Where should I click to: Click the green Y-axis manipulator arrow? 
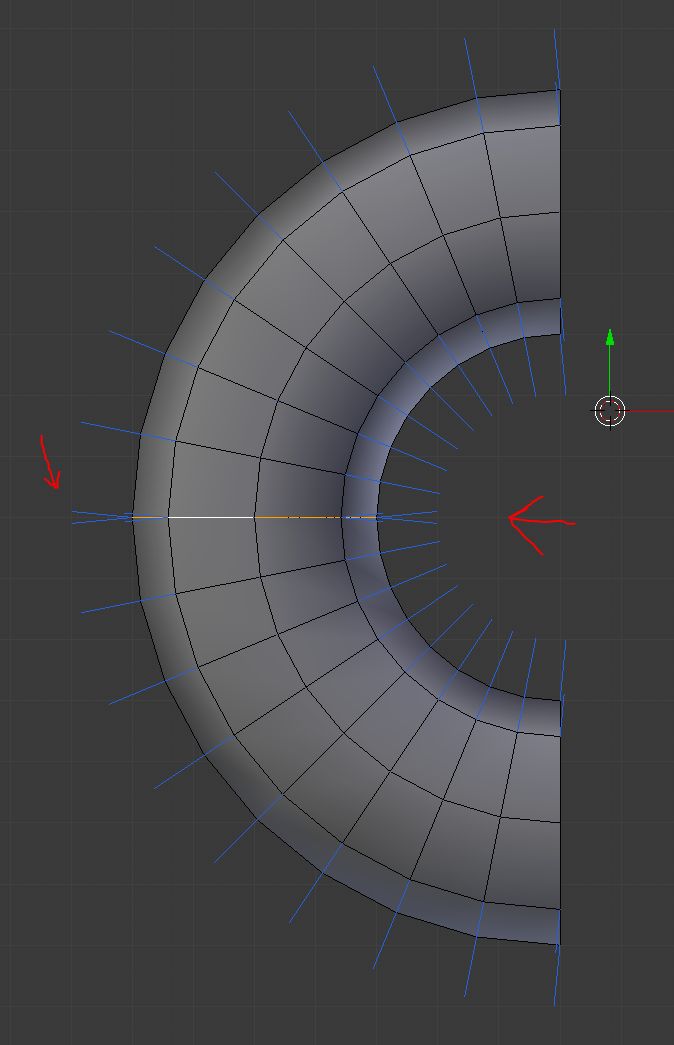pos(609,362)
